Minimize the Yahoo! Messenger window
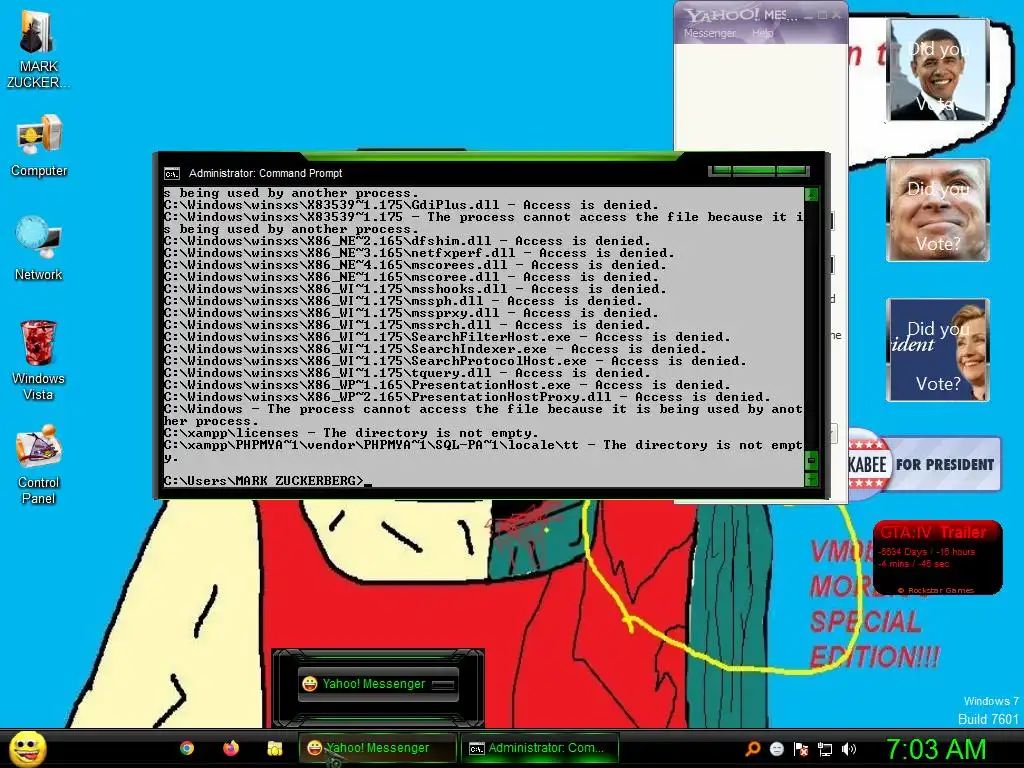This screenshot has height=768, width=1024. tap(810, 16)
